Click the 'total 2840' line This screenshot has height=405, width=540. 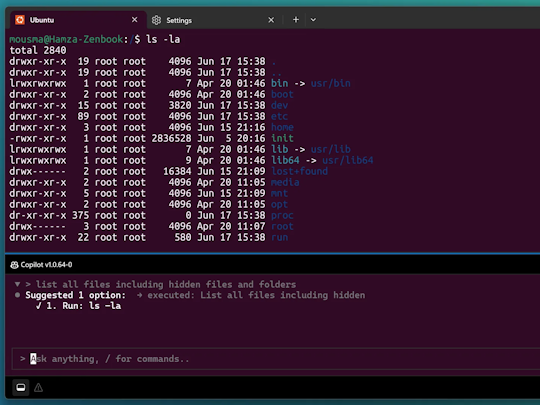pyautogui.click(x=38, y=50)
